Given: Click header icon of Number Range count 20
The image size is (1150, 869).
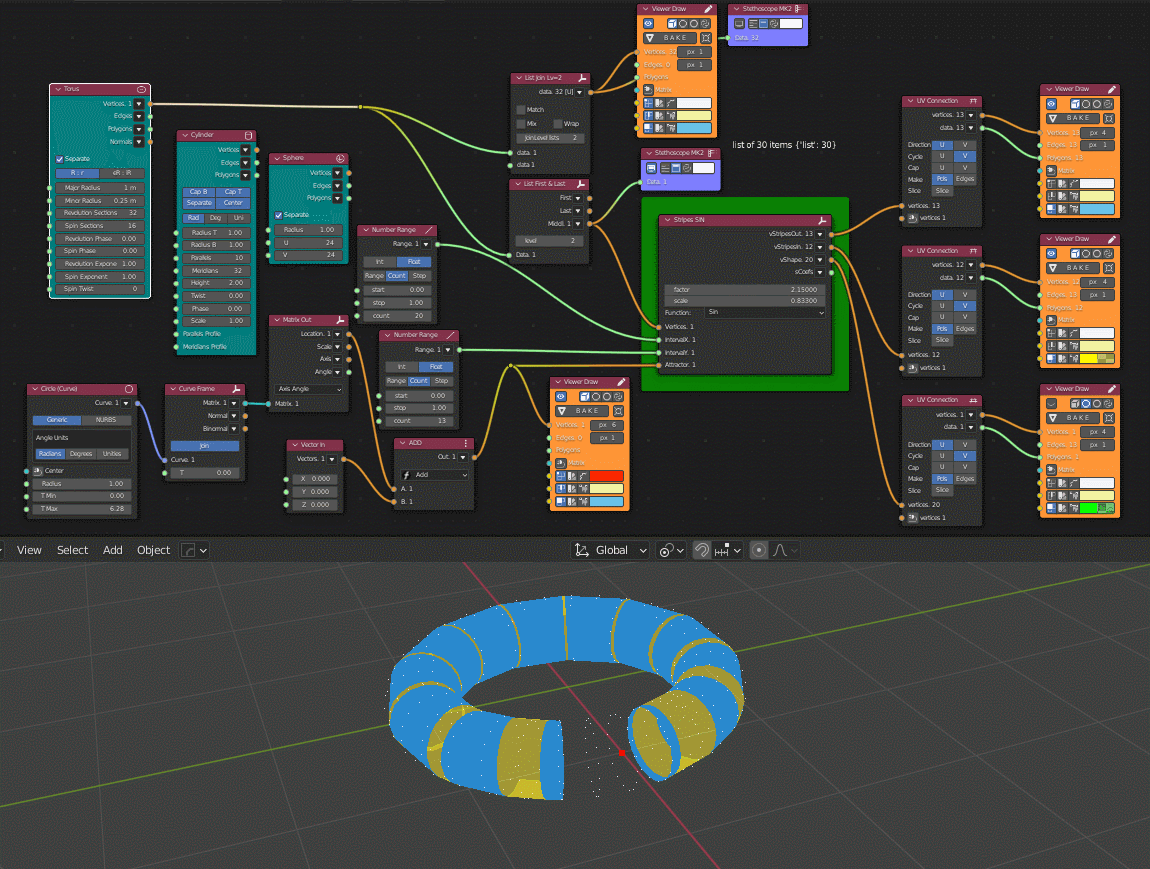Looking at the screenshot, I should click(429, 230).
